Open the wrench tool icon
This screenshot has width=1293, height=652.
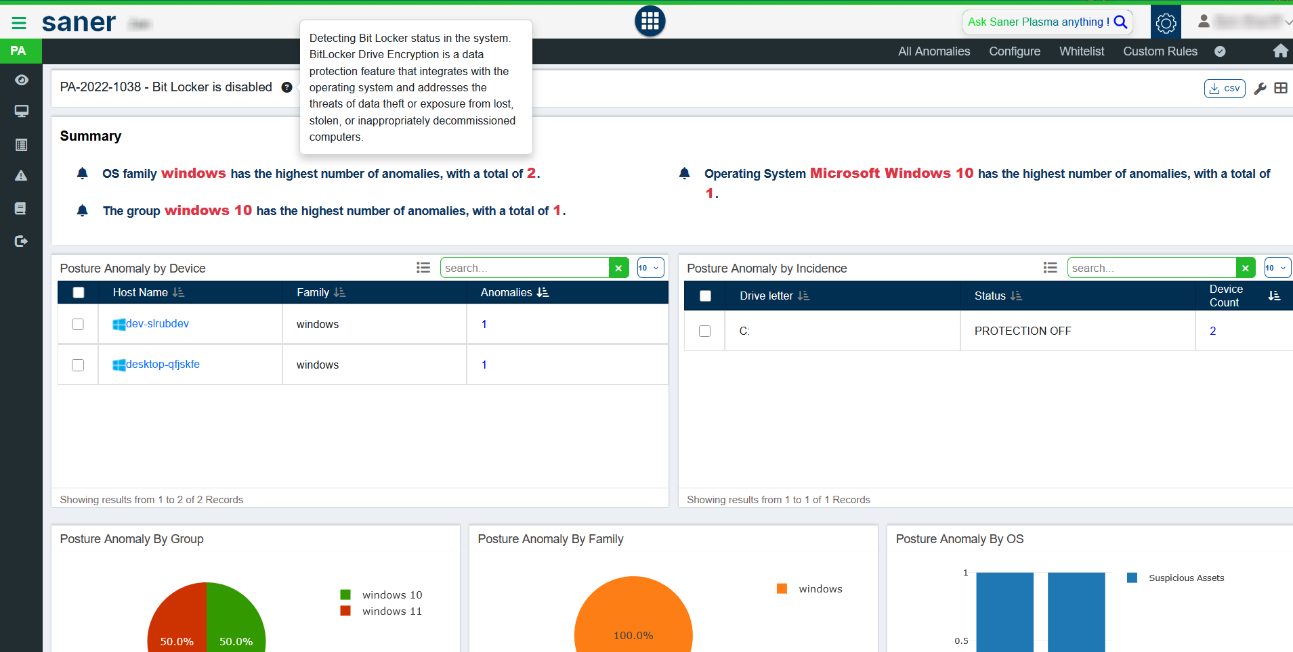coord(1260,88)
